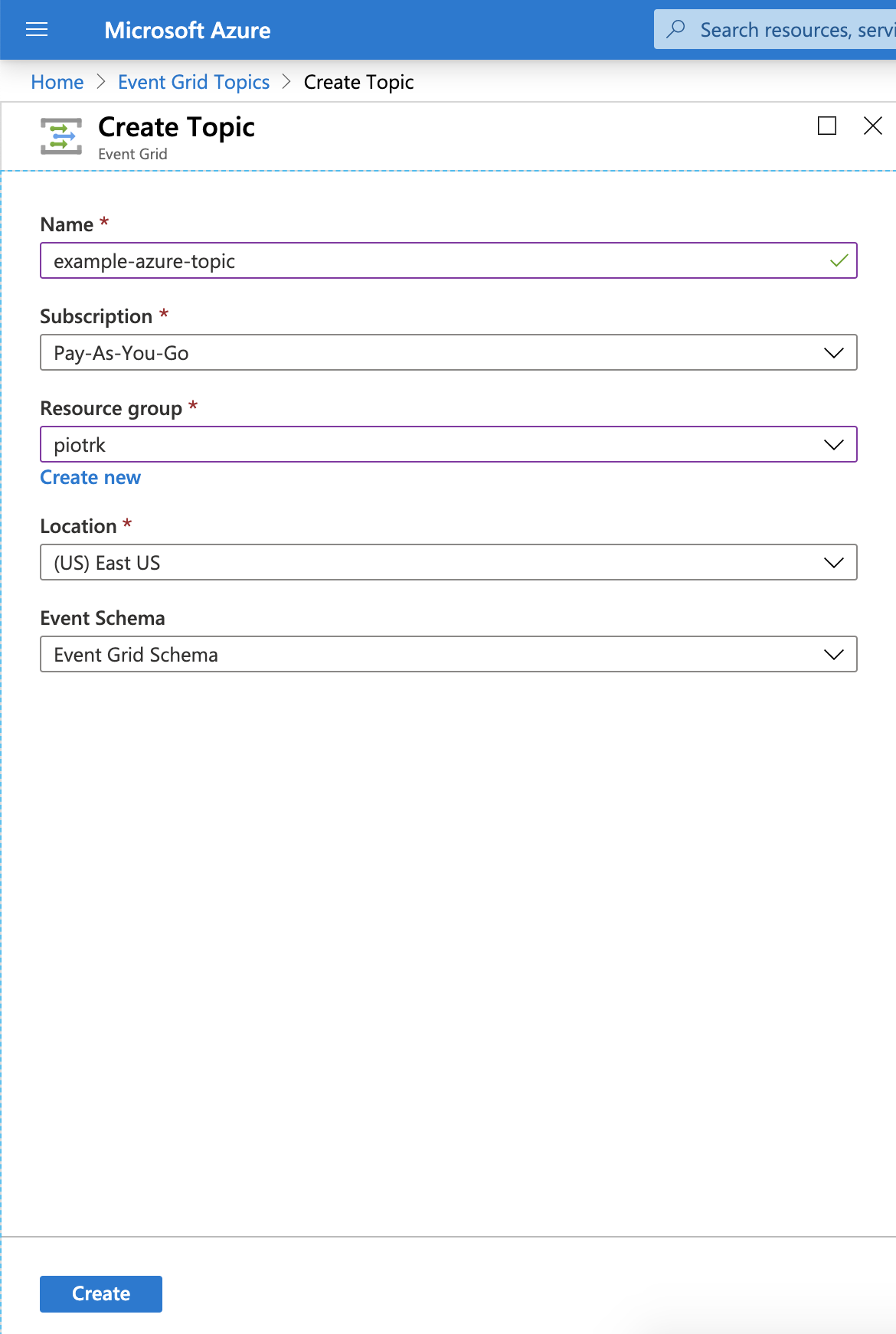Viewport: 896px width, 1334px height.
Task: Click the green validation checkmark in Name
Action: pos(839,261)
